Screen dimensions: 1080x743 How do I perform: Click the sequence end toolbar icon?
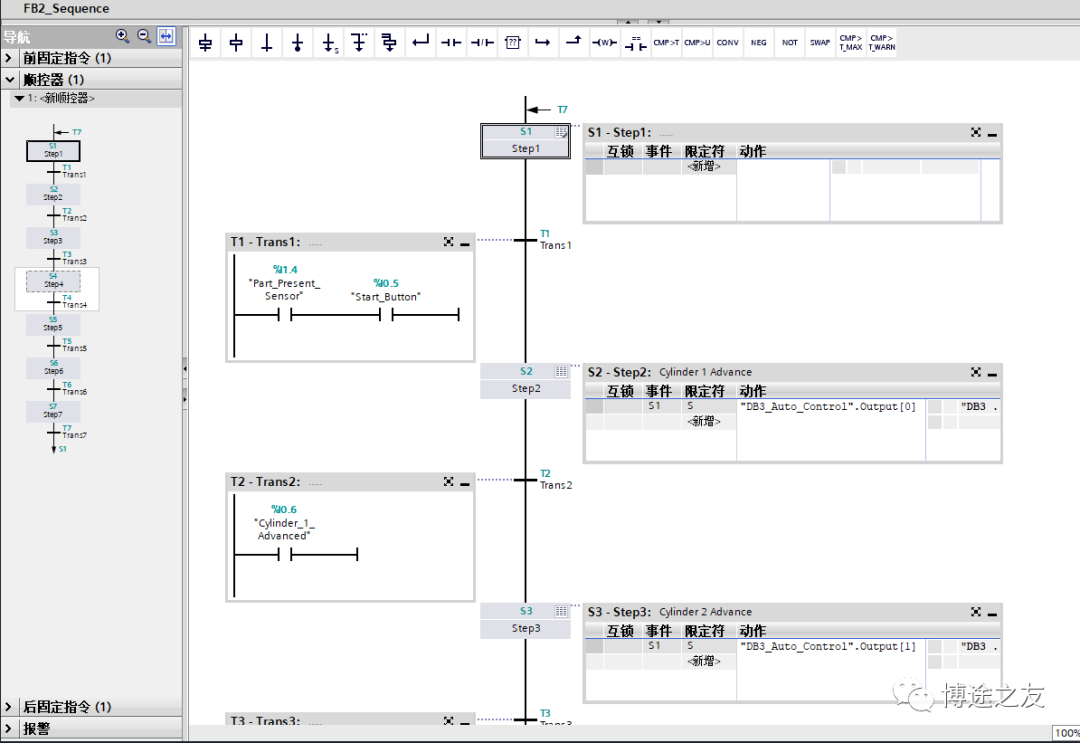(x=298, y=43)
